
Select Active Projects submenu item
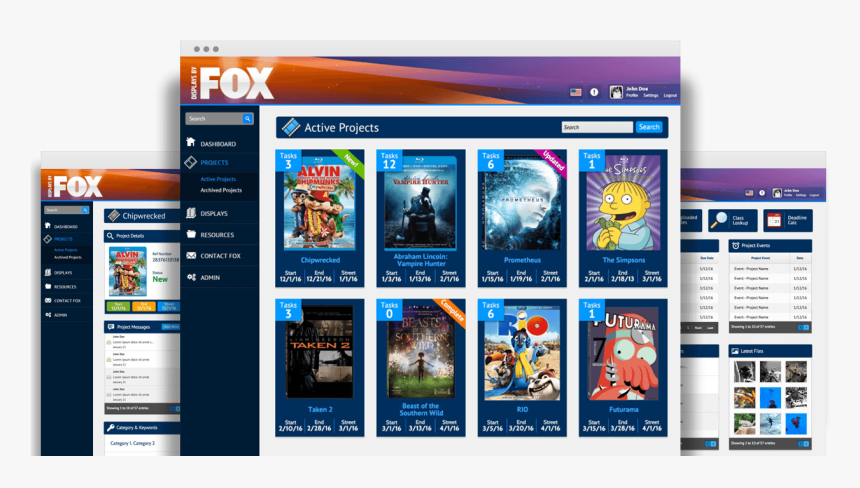tap(218, 179)
